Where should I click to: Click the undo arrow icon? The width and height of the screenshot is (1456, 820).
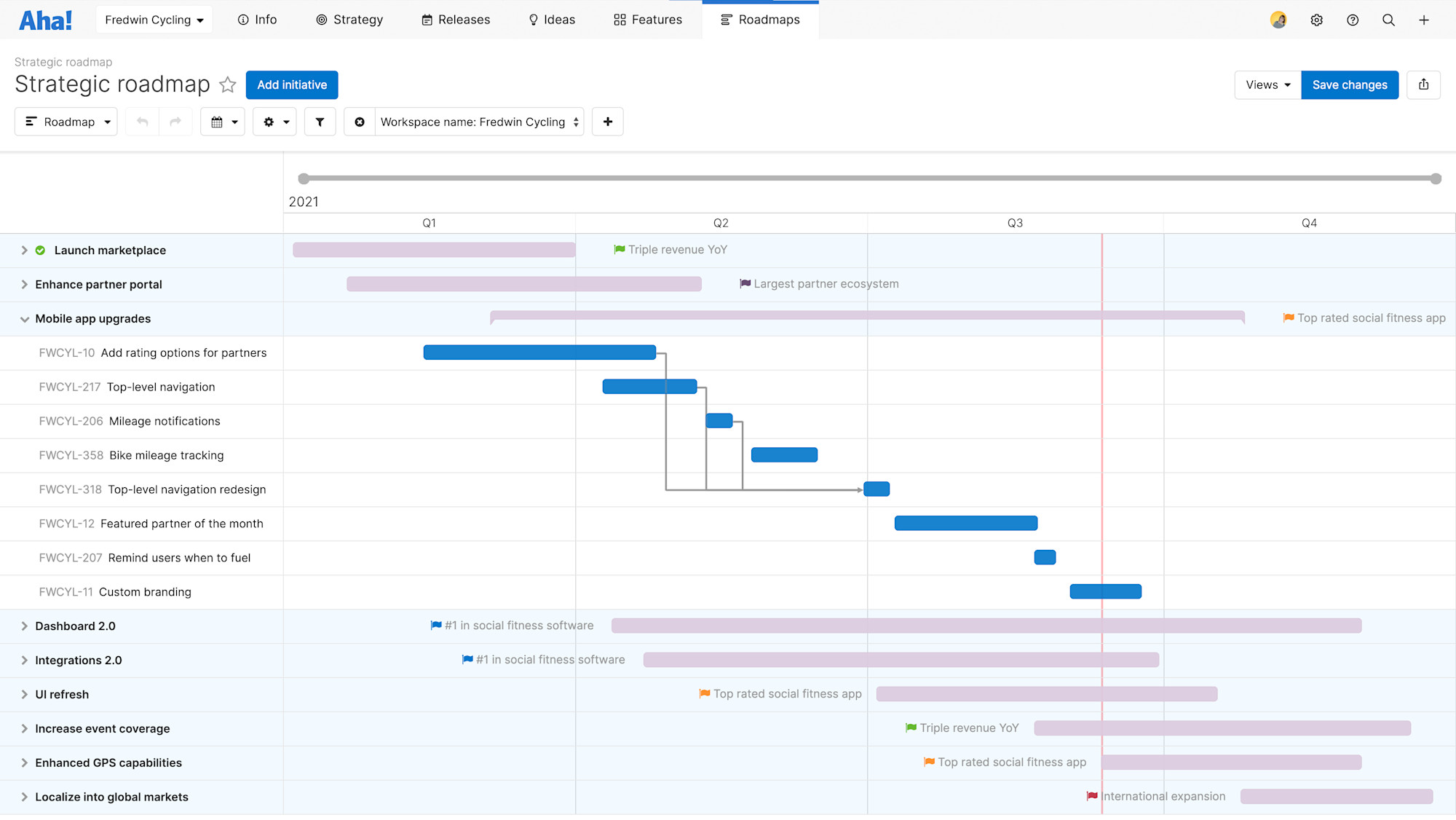[x=143, y=122]
